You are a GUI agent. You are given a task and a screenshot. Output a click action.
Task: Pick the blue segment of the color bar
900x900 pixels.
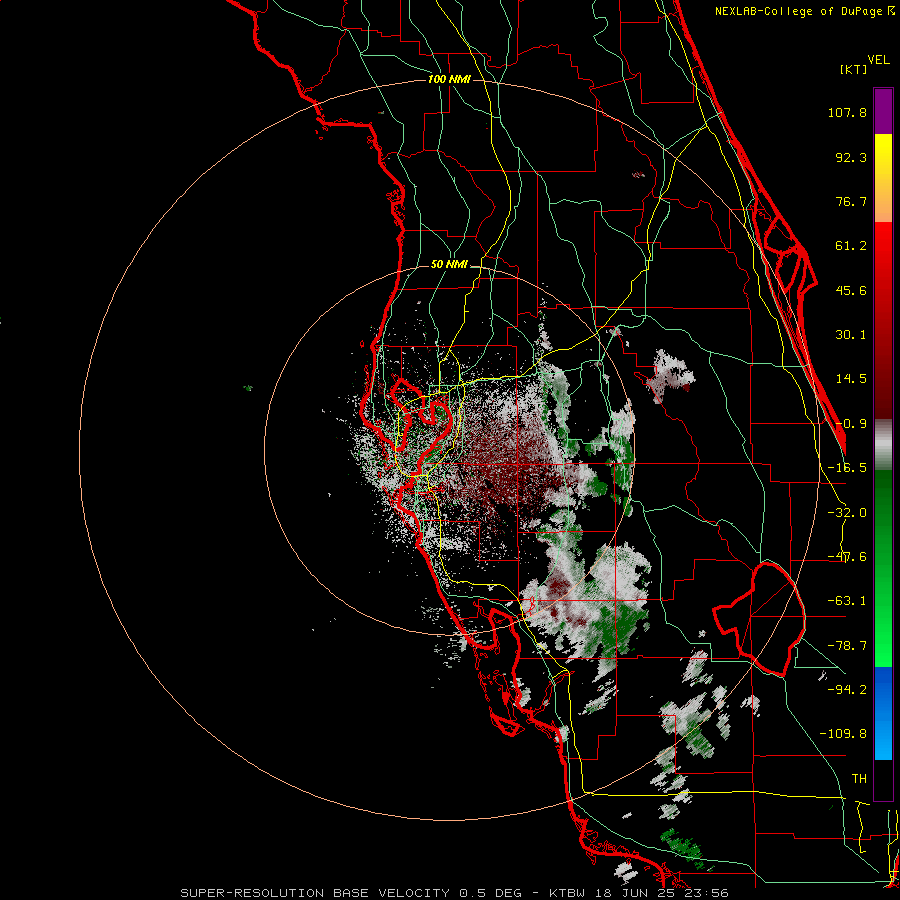(883, 712)
